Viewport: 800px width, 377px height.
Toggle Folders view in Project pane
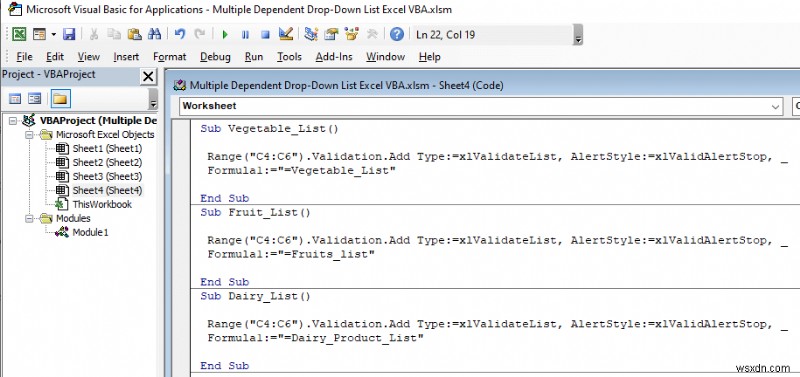point(60,98)
